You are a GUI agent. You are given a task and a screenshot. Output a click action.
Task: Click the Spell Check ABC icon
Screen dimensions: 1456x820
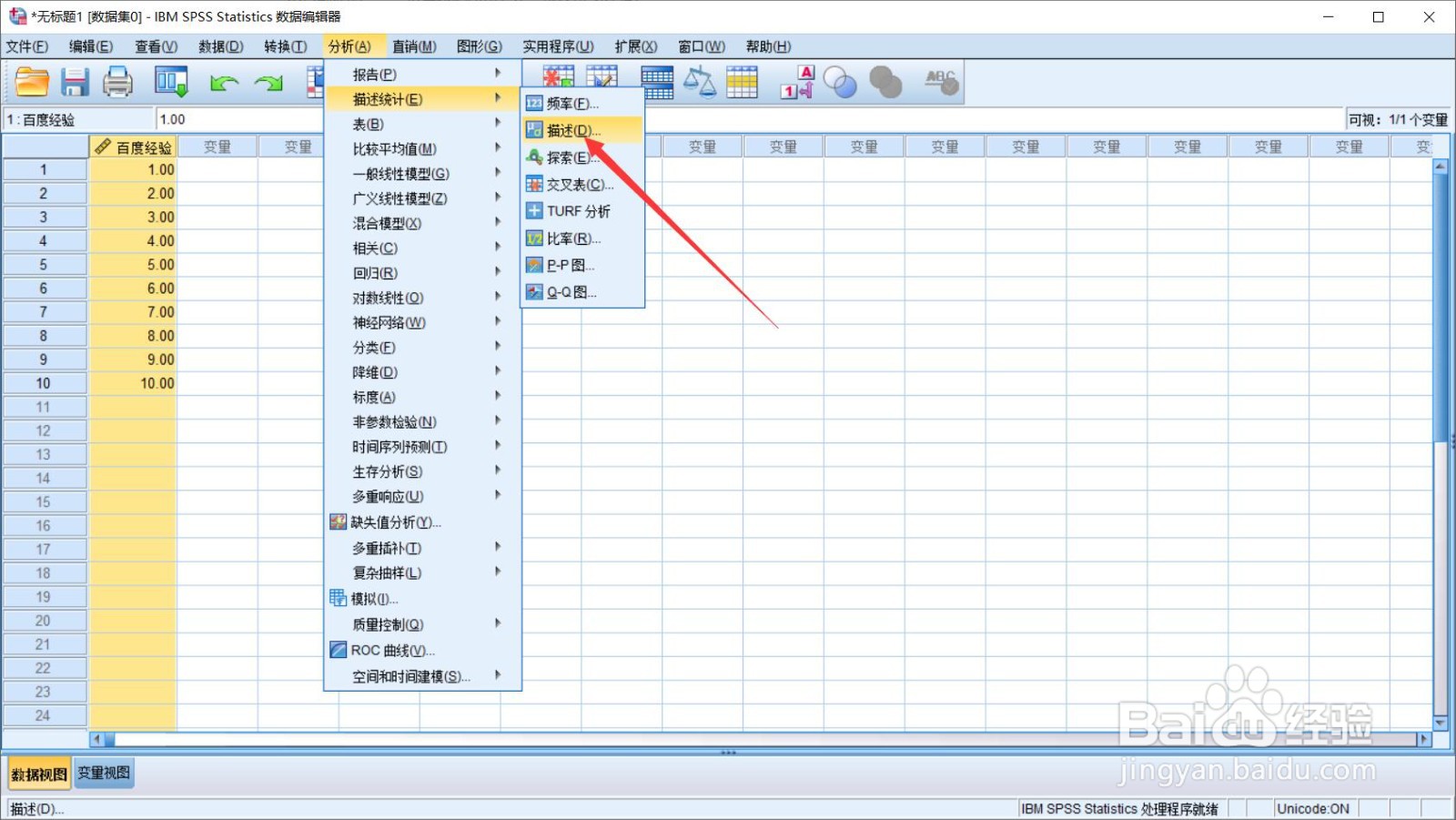tap(942, 83)
